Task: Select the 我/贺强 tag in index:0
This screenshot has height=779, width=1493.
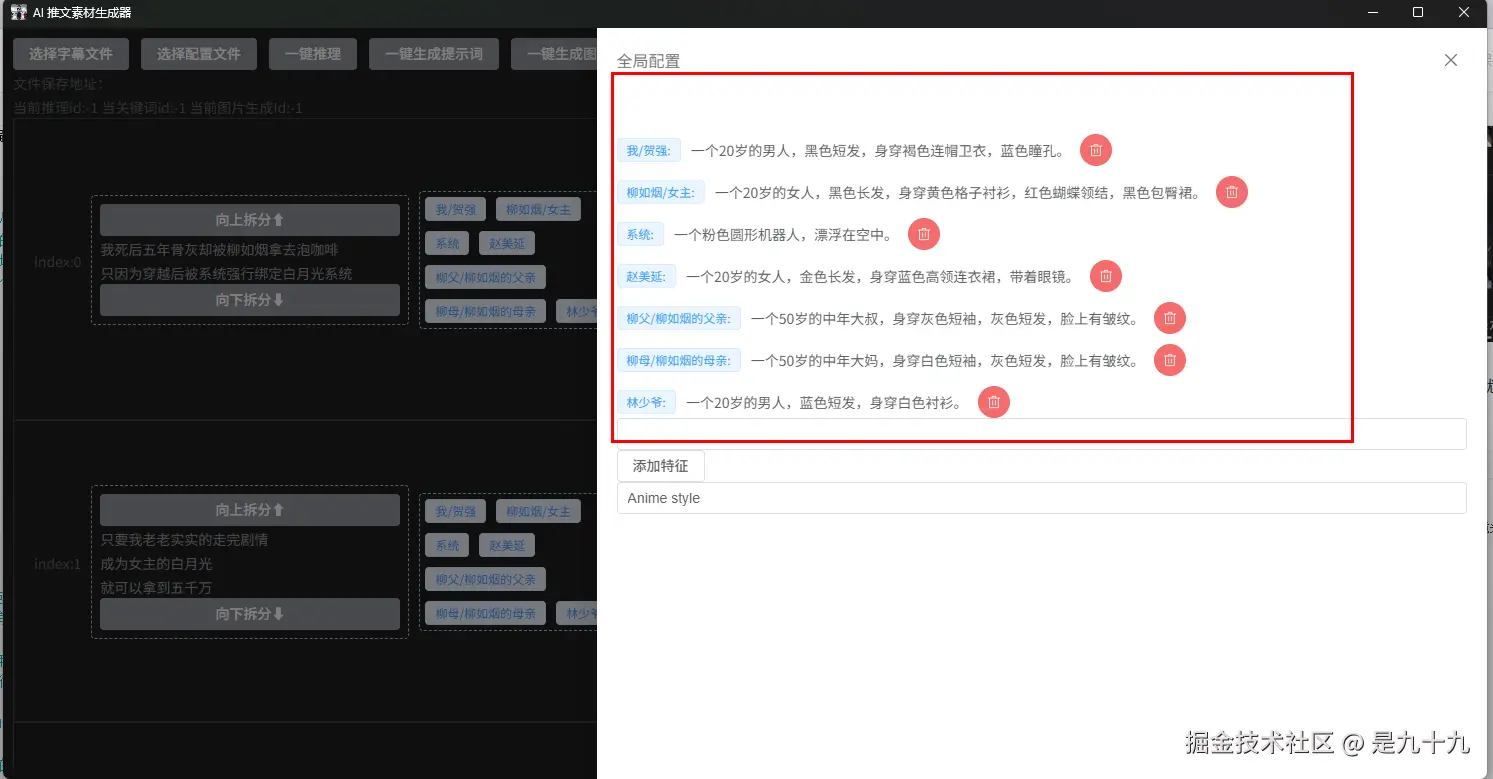Action: click(456, 209)
